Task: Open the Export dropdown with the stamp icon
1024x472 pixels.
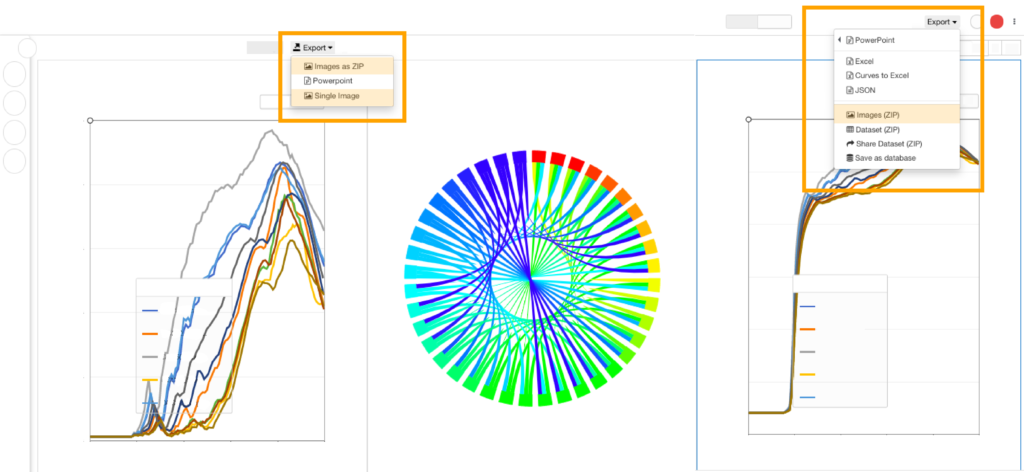Action: [313, 48]
